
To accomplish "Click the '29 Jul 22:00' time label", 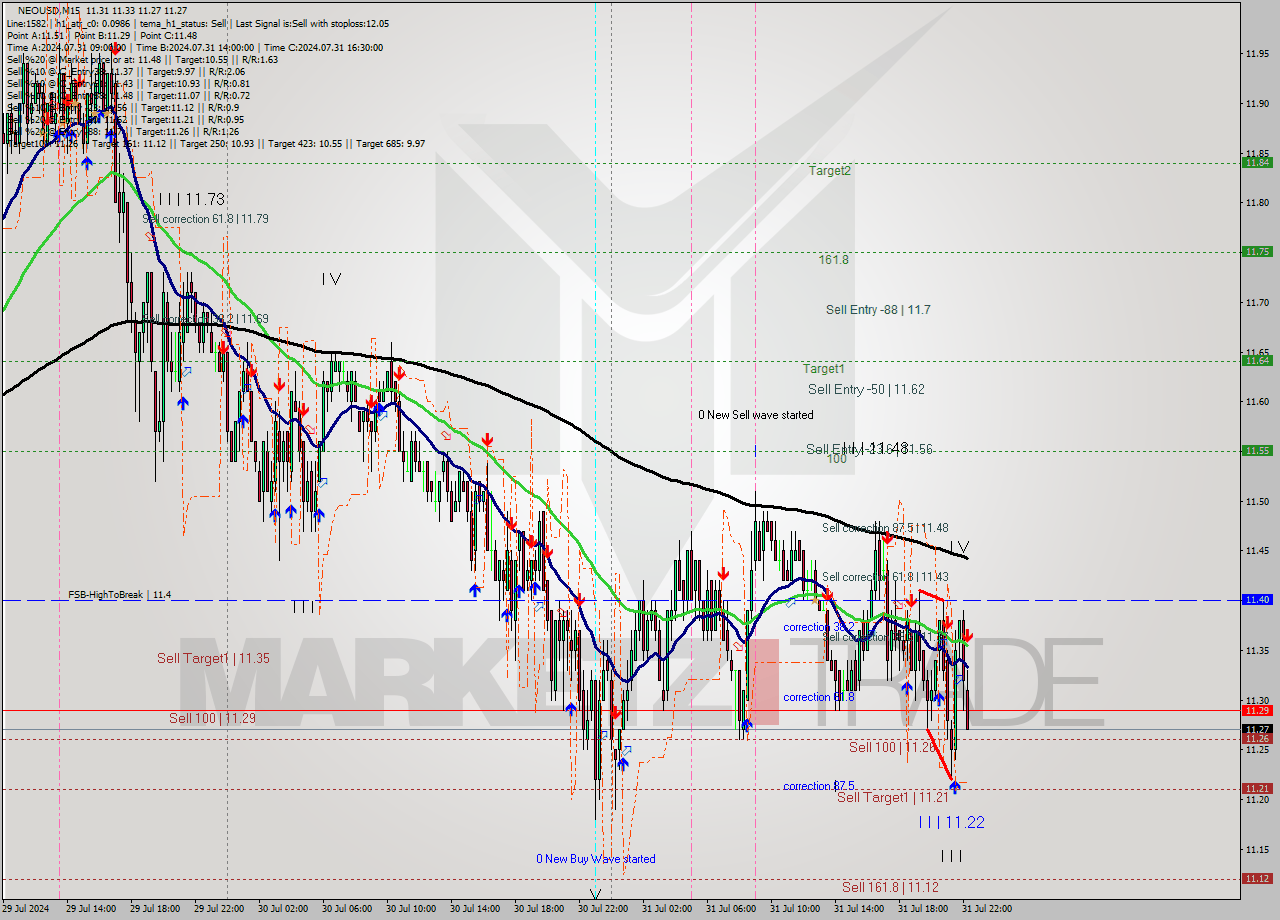I will [219, 909].
